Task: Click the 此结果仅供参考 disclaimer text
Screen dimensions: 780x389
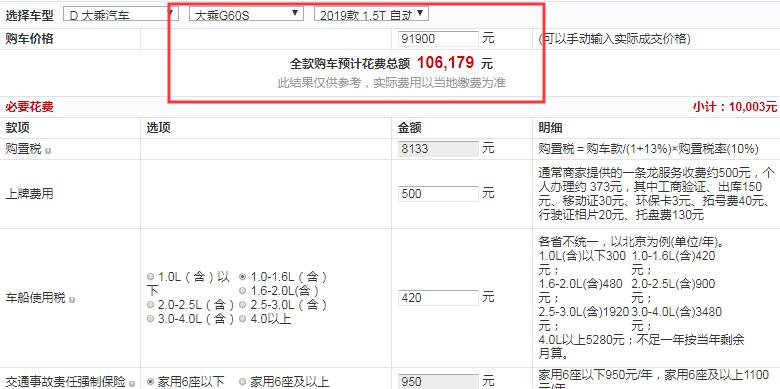Action: [391, 83]
